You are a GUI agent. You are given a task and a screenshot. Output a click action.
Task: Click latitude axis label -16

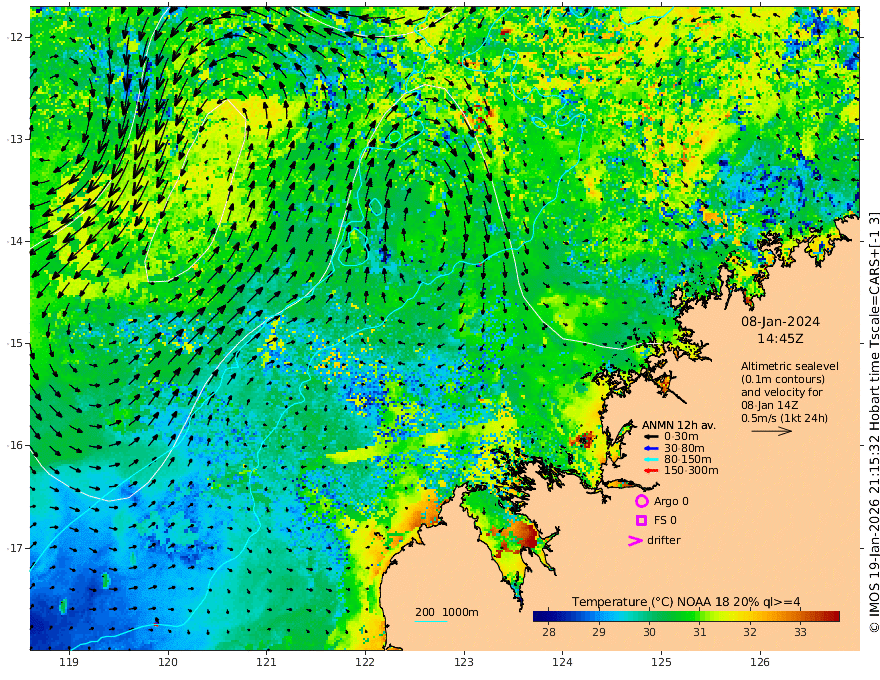tap(15, 445)
